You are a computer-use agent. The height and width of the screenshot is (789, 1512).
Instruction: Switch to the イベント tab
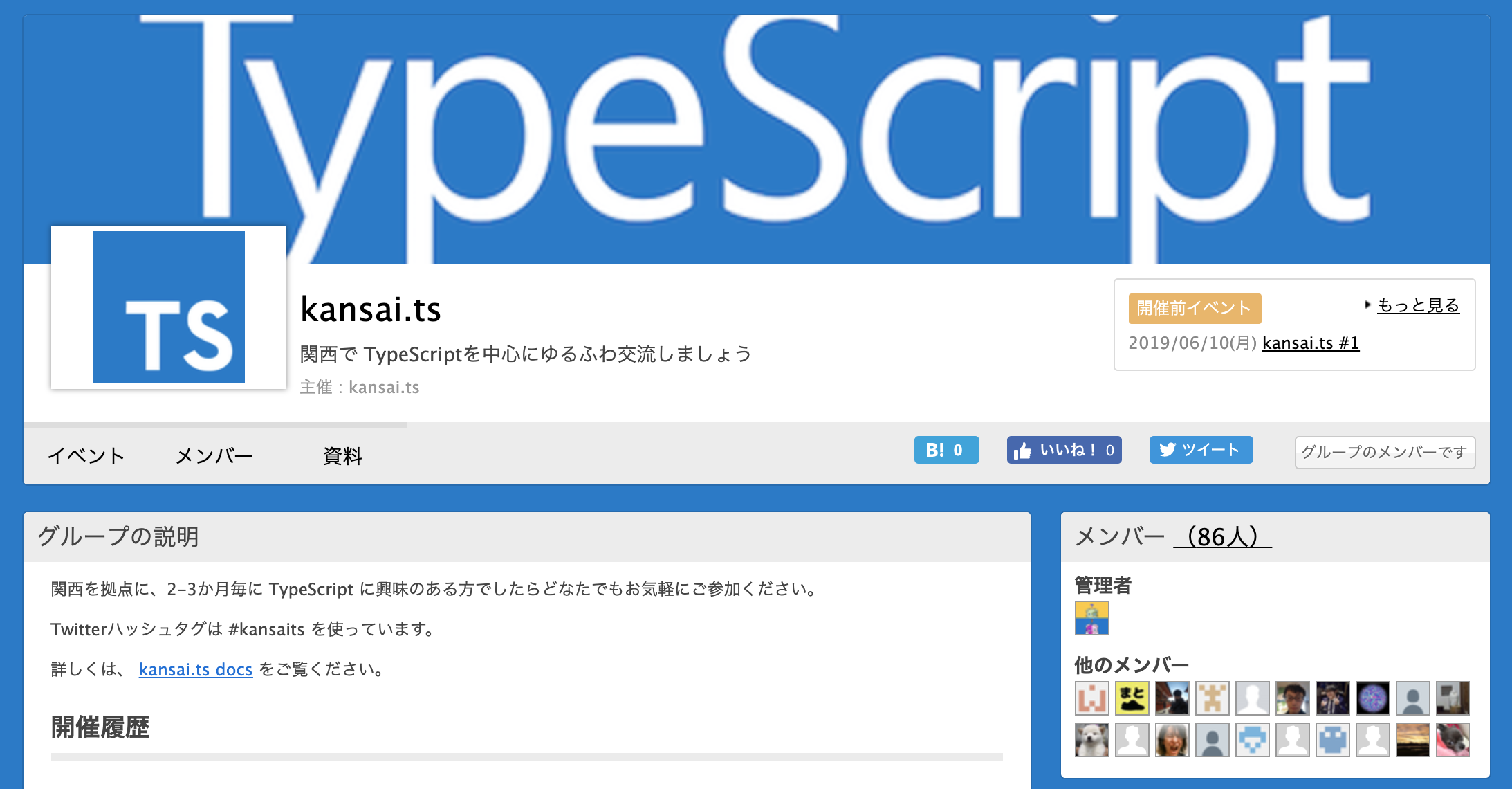coord(86,455)
